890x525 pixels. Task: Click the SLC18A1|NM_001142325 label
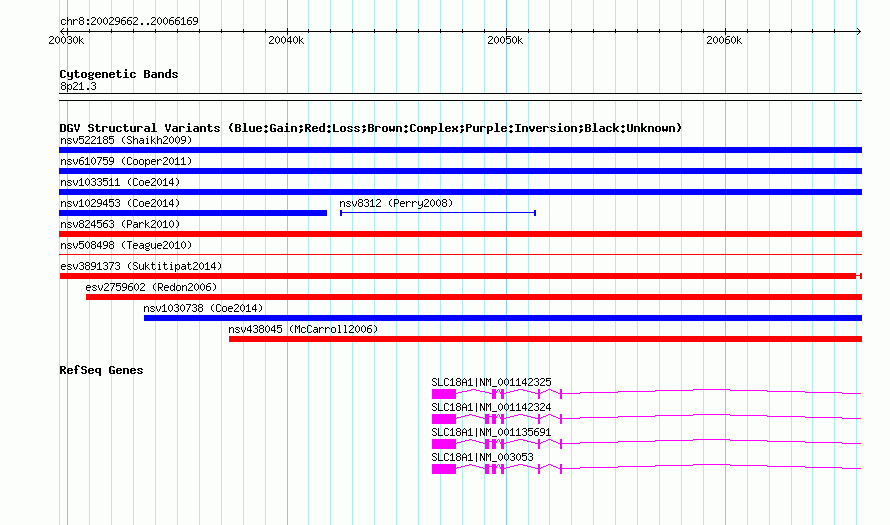[491, 383]
